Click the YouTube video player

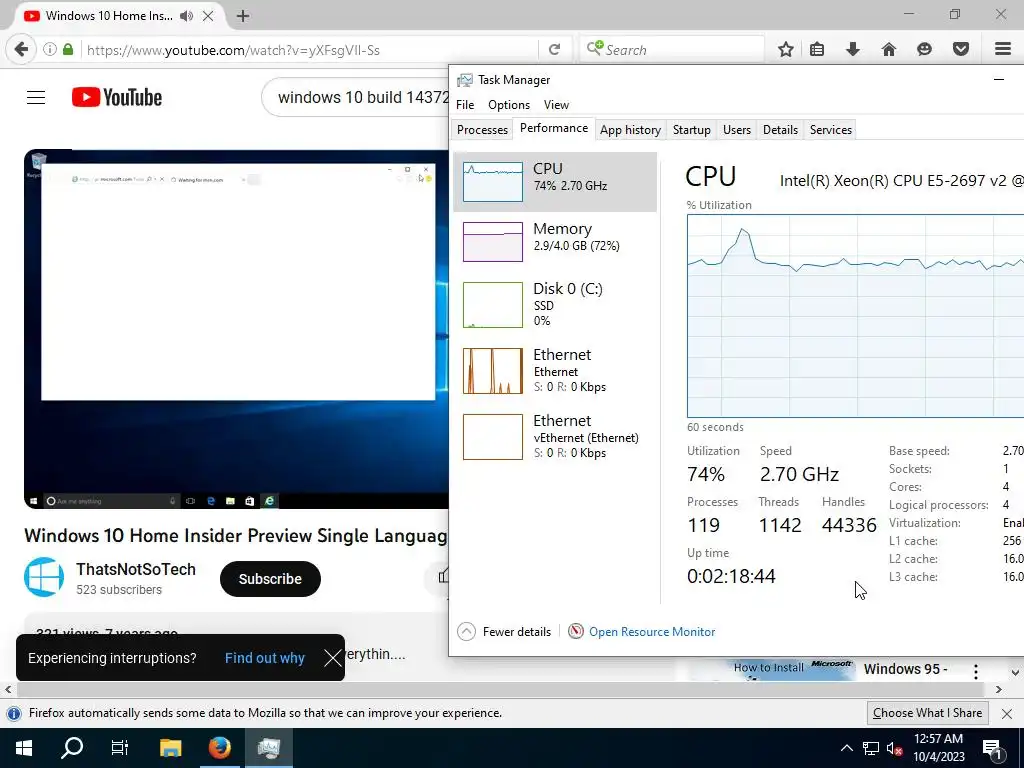coord(236,328)
